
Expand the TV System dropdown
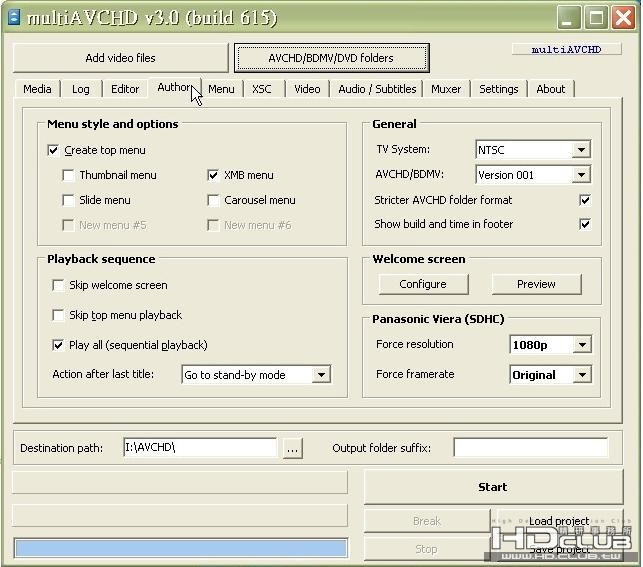[x=581, y=150]
